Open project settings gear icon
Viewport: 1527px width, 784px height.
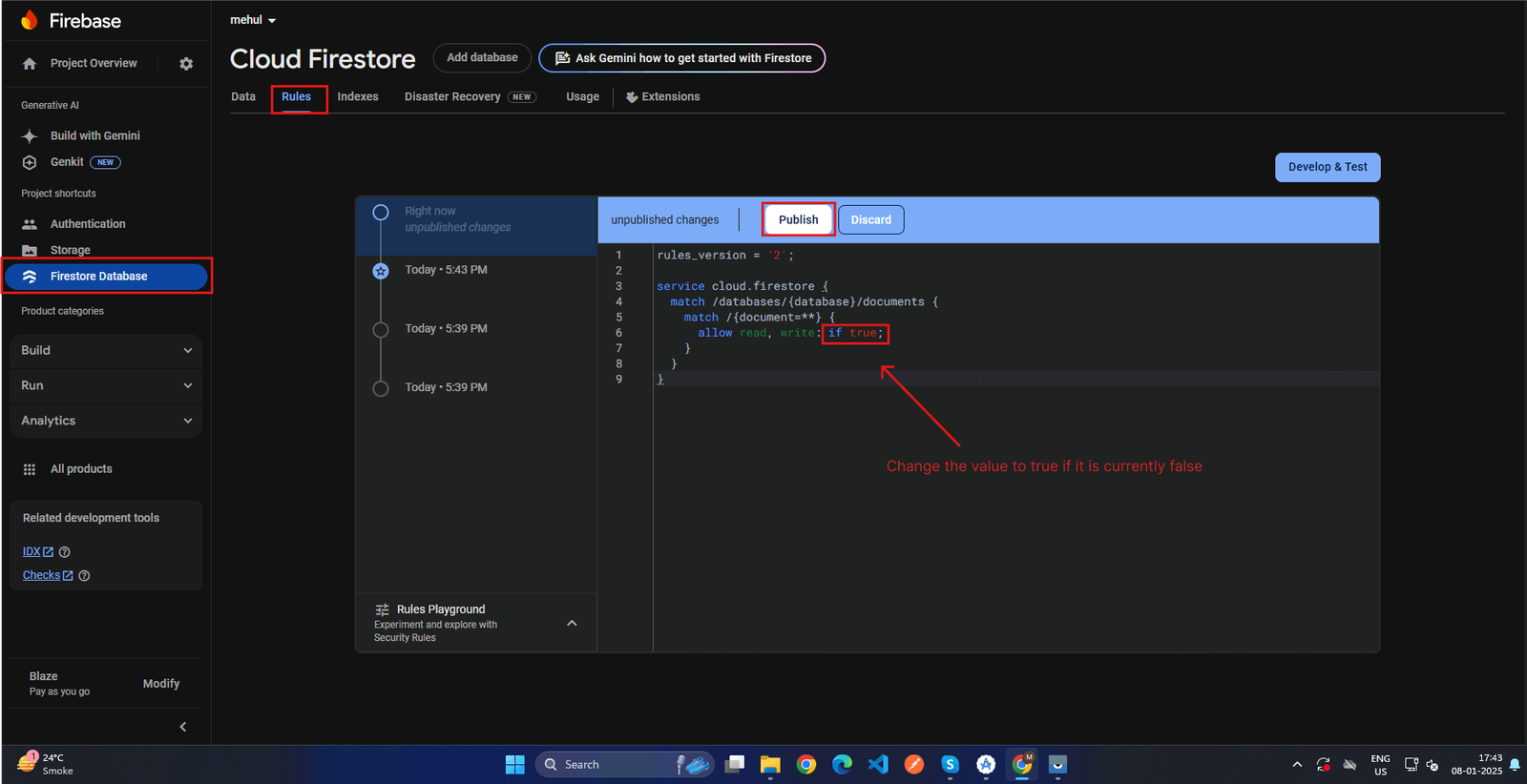pos(186,64)
